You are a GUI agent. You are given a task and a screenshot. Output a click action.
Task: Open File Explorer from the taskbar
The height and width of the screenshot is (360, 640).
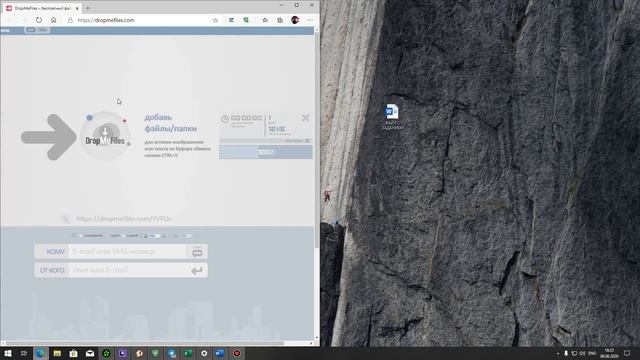tap(57, 353)
